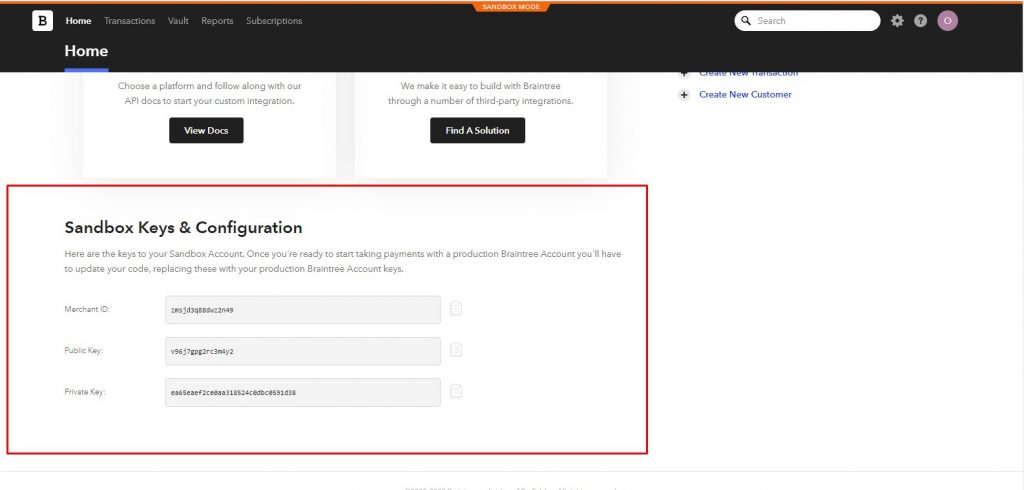Open the Reports menu
The image size is (1024, 490).
click(217, 21)
